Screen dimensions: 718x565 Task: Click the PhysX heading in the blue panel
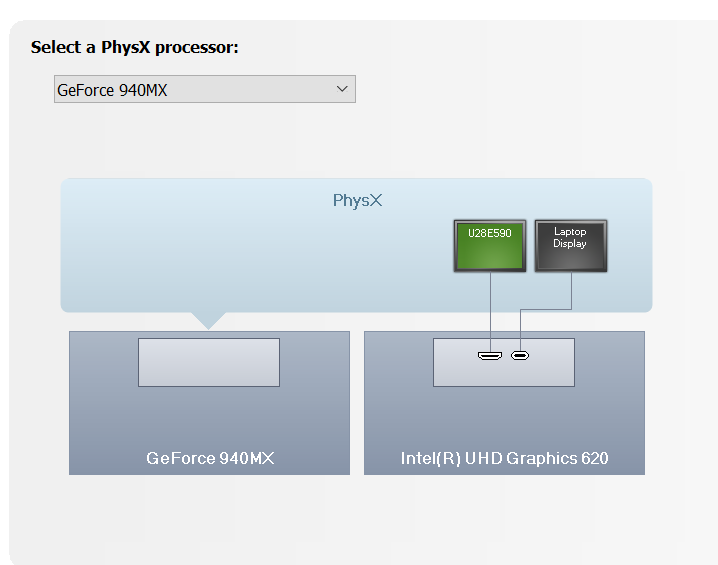pyautogui.click(x=357, y=201)
